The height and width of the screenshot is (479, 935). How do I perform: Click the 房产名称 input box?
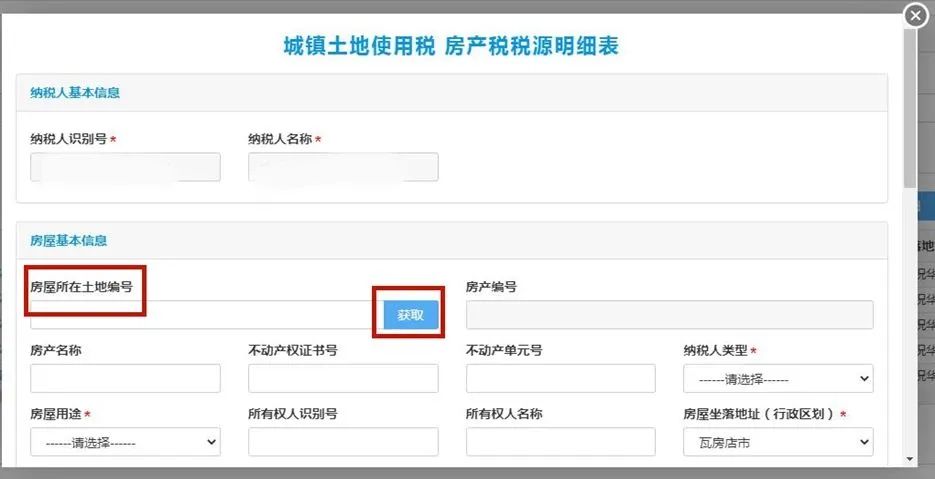click(125, 378)
